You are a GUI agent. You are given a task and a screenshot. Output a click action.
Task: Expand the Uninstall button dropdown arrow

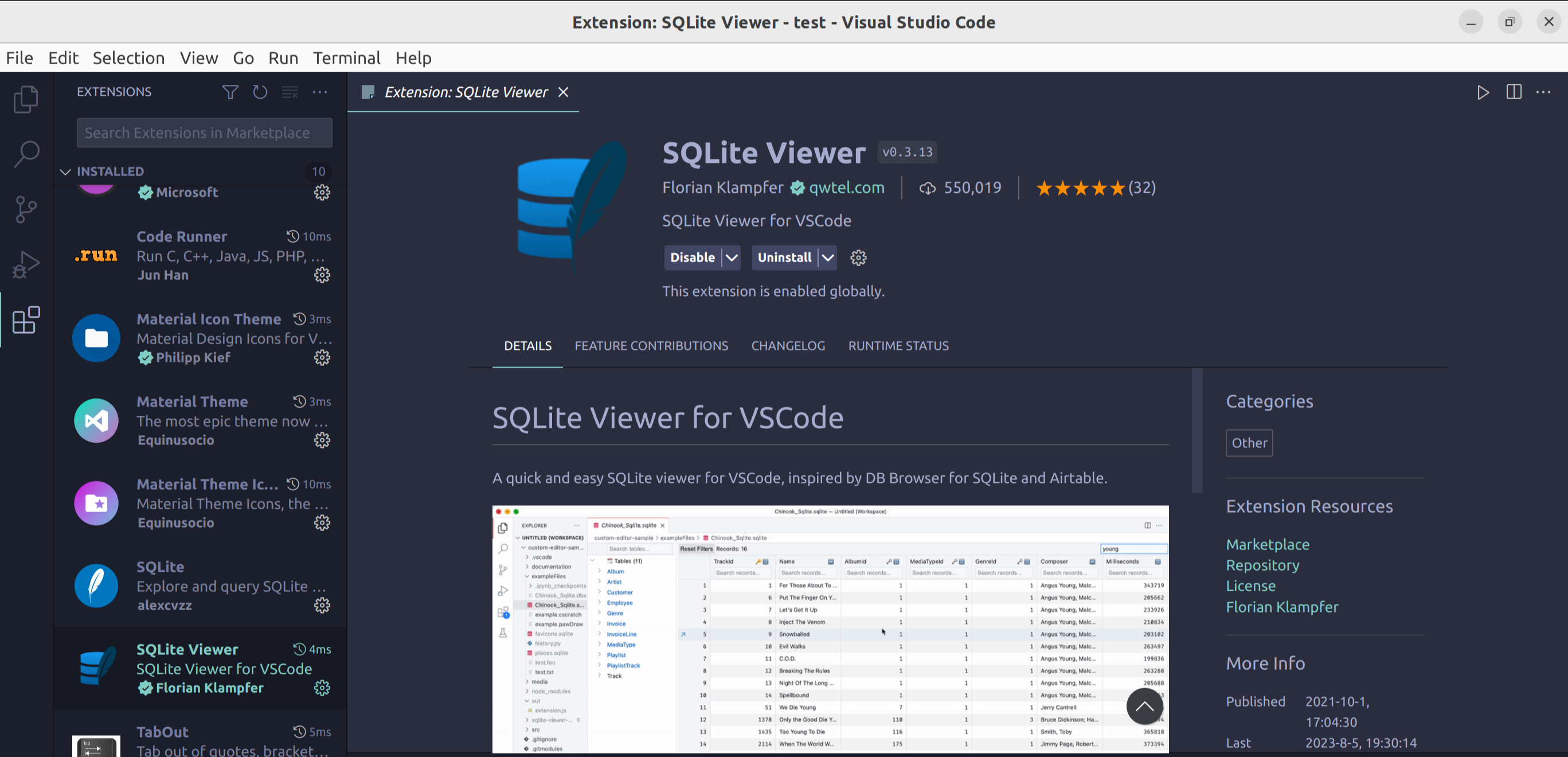point(827,257)
